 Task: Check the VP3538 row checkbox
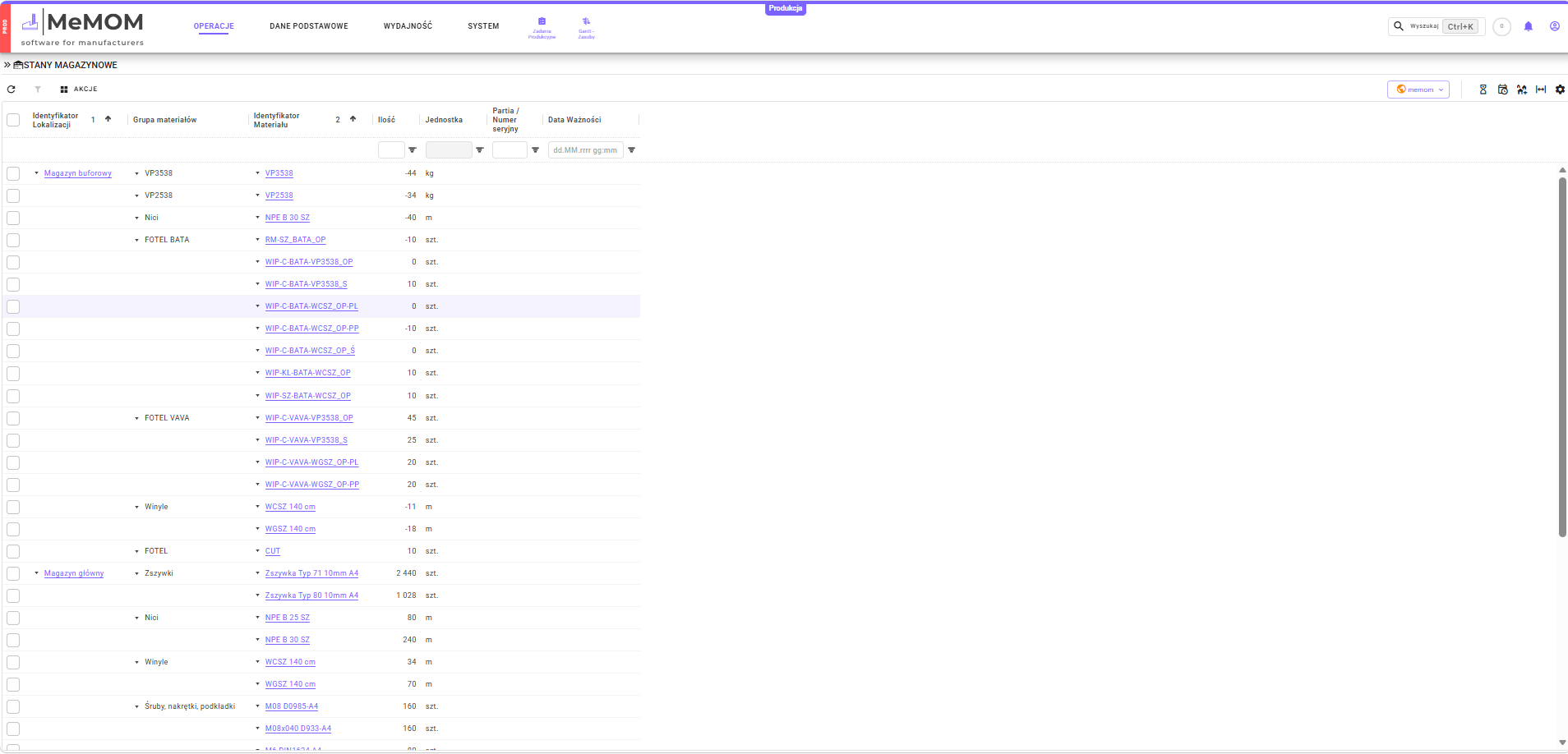tap(13, 173)
